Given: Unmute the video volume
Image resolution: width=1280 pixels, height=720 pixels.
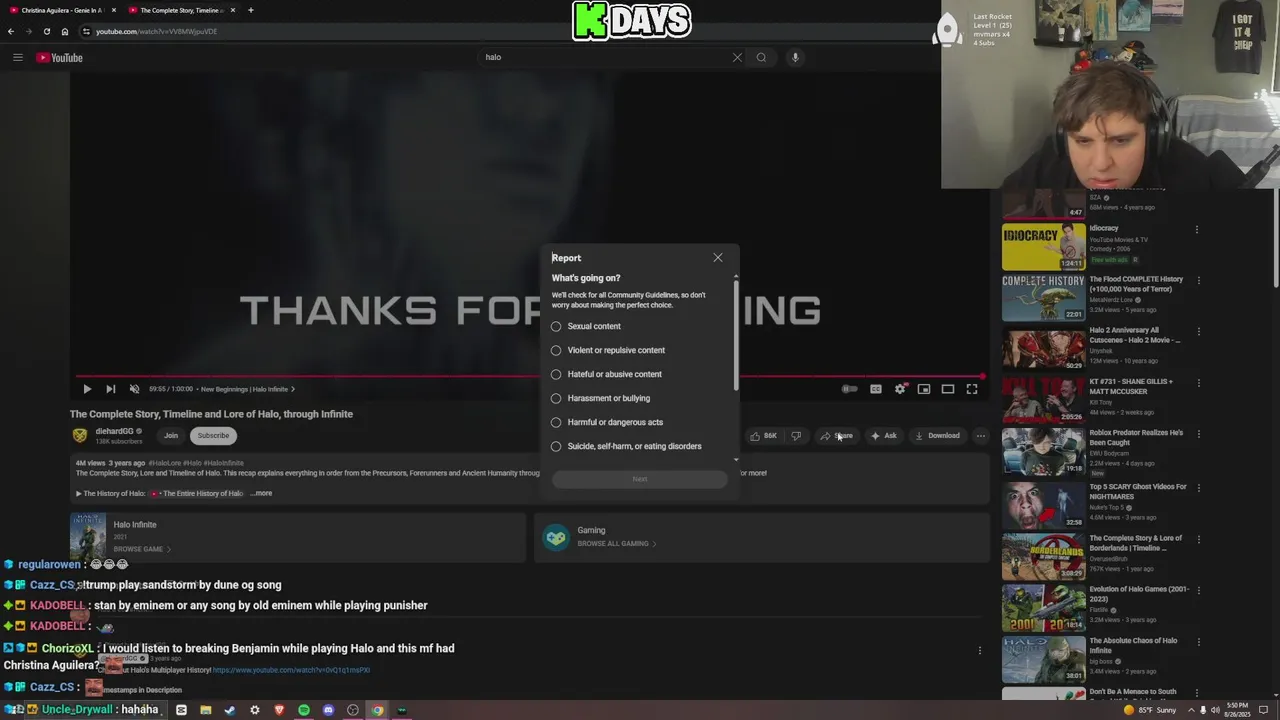Looking at the screenshot, I should coord(134,389).
